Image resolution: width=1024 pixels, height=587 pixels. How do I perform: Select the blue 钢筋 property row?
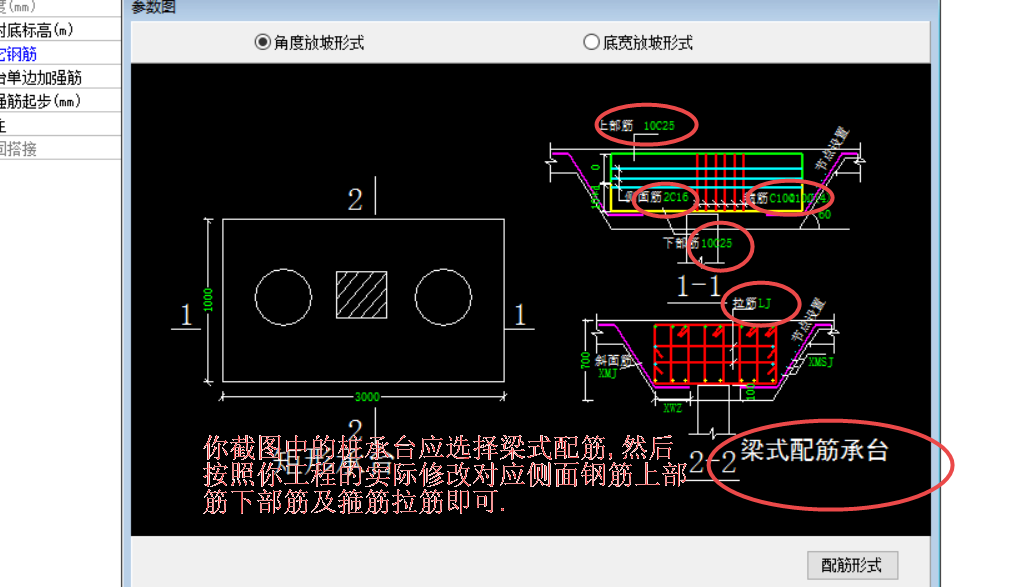pyautogui.click(x=60, y=54)
